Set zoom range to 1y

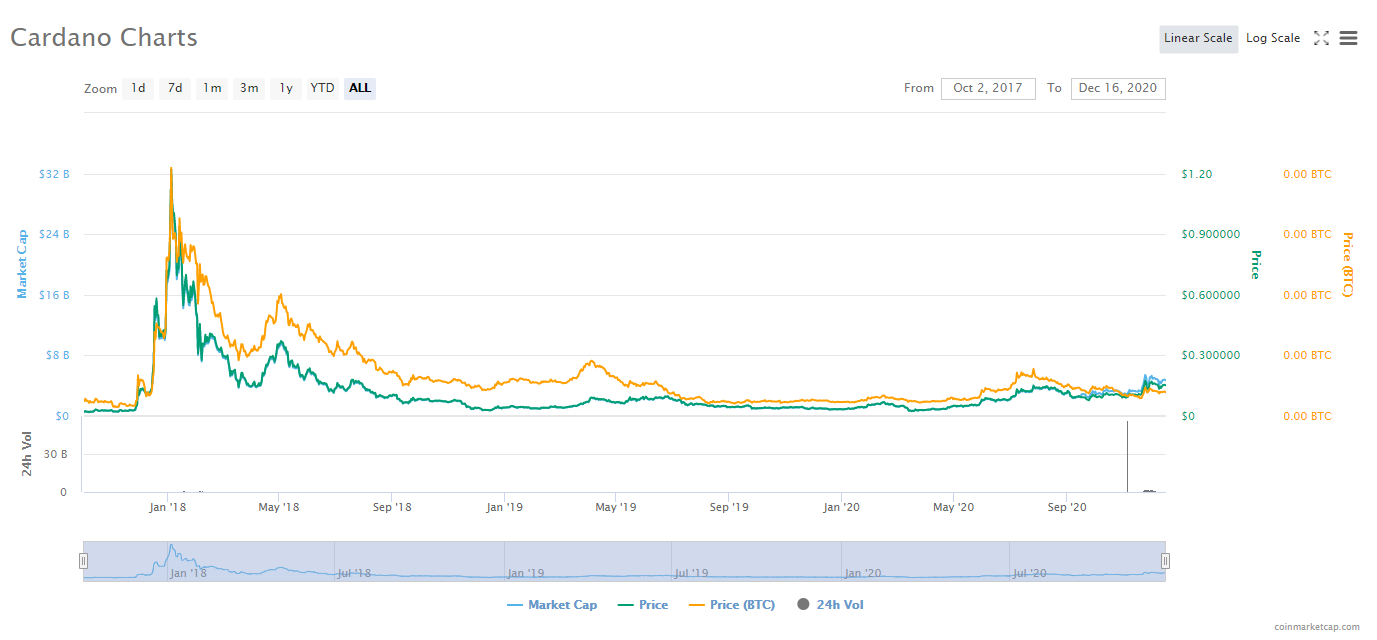coord(286,88)
